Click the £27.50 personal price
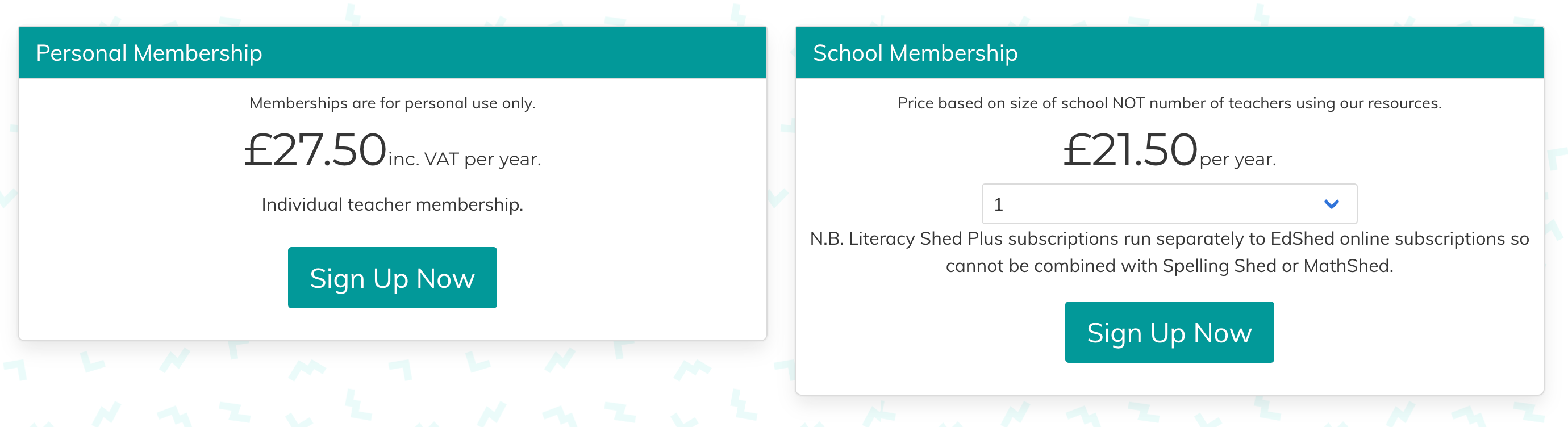The image size is (1568, 427). 315,150
